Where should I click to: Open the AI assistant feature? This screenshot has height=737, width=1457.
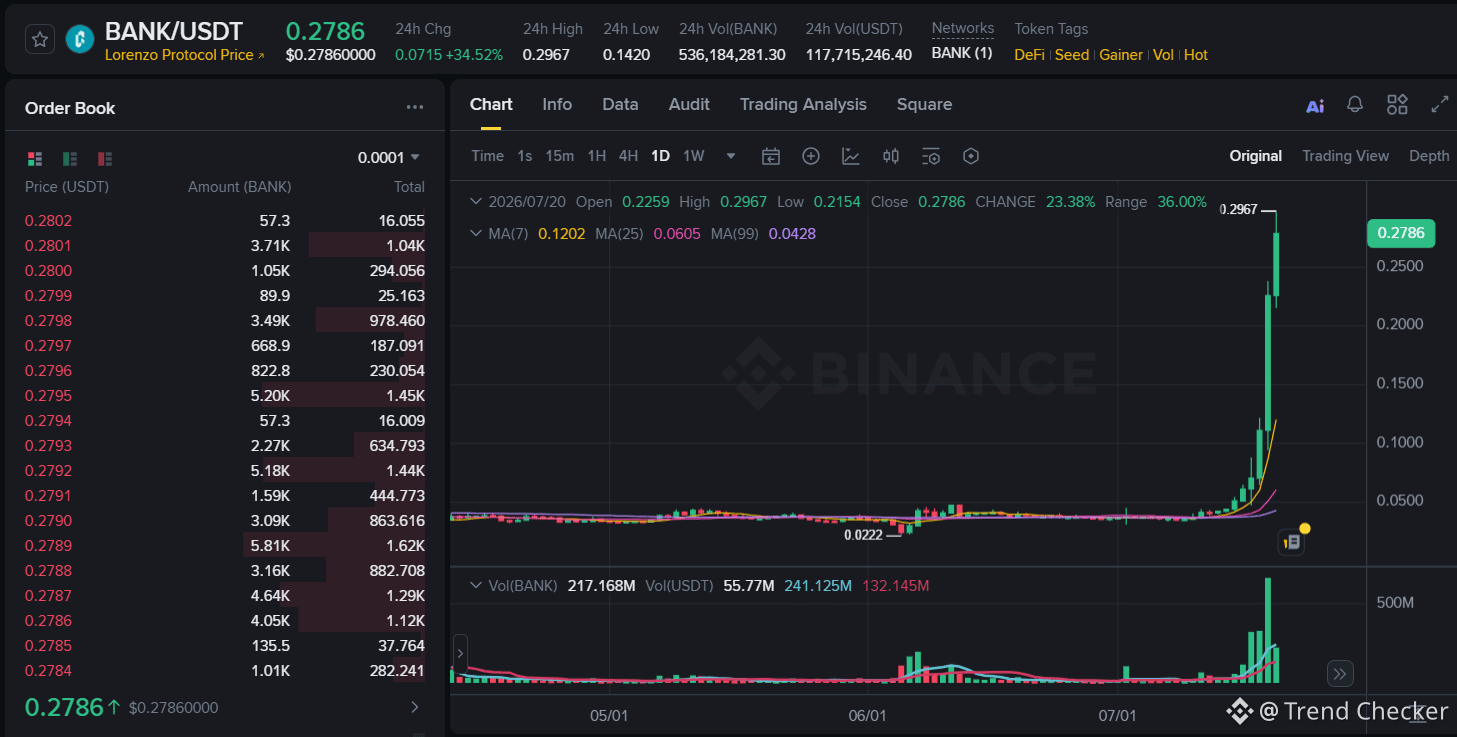click(1315, 105)
